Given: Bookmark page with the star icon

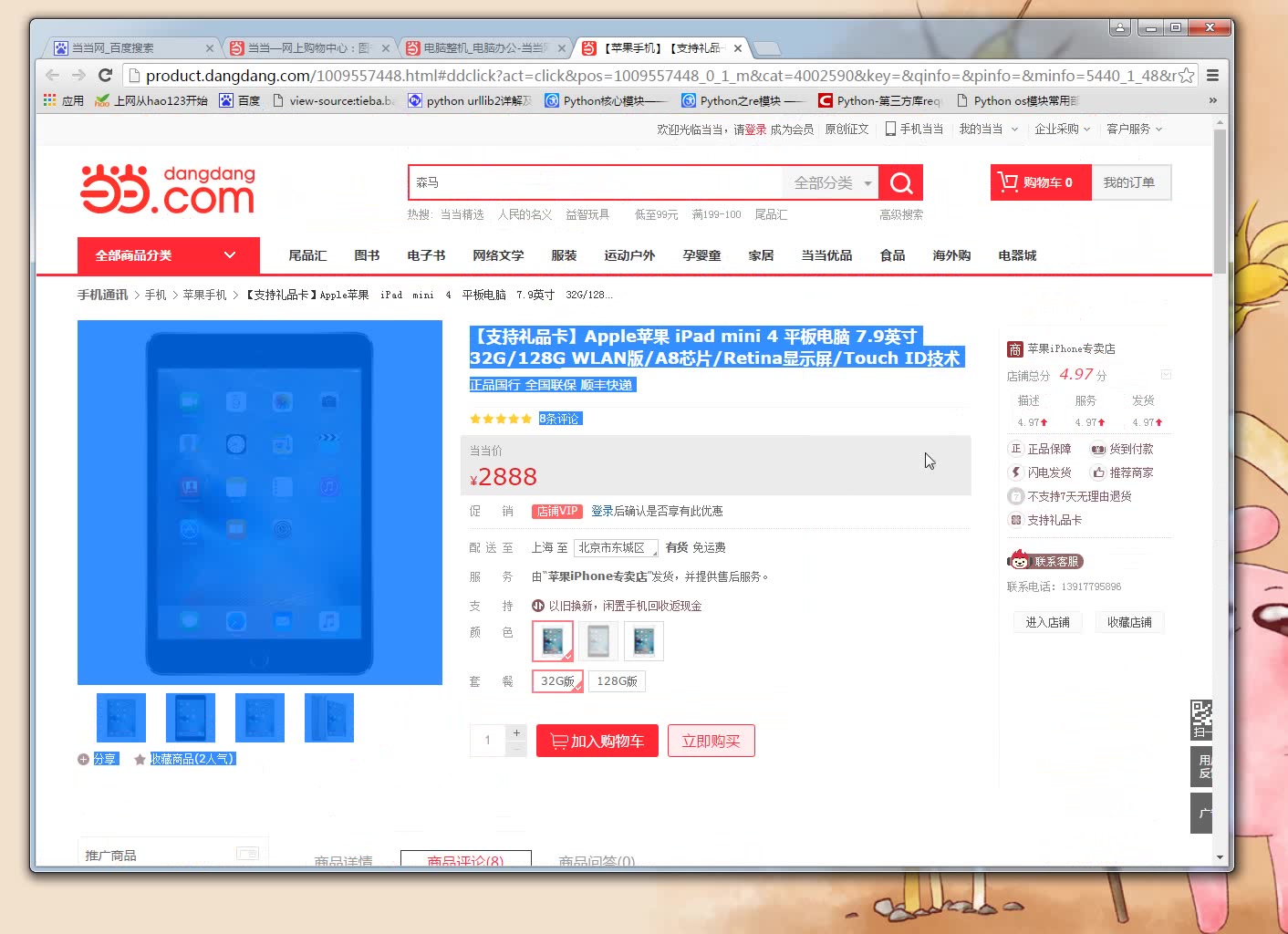Looking at the screenshot, I should [1187, 75].
